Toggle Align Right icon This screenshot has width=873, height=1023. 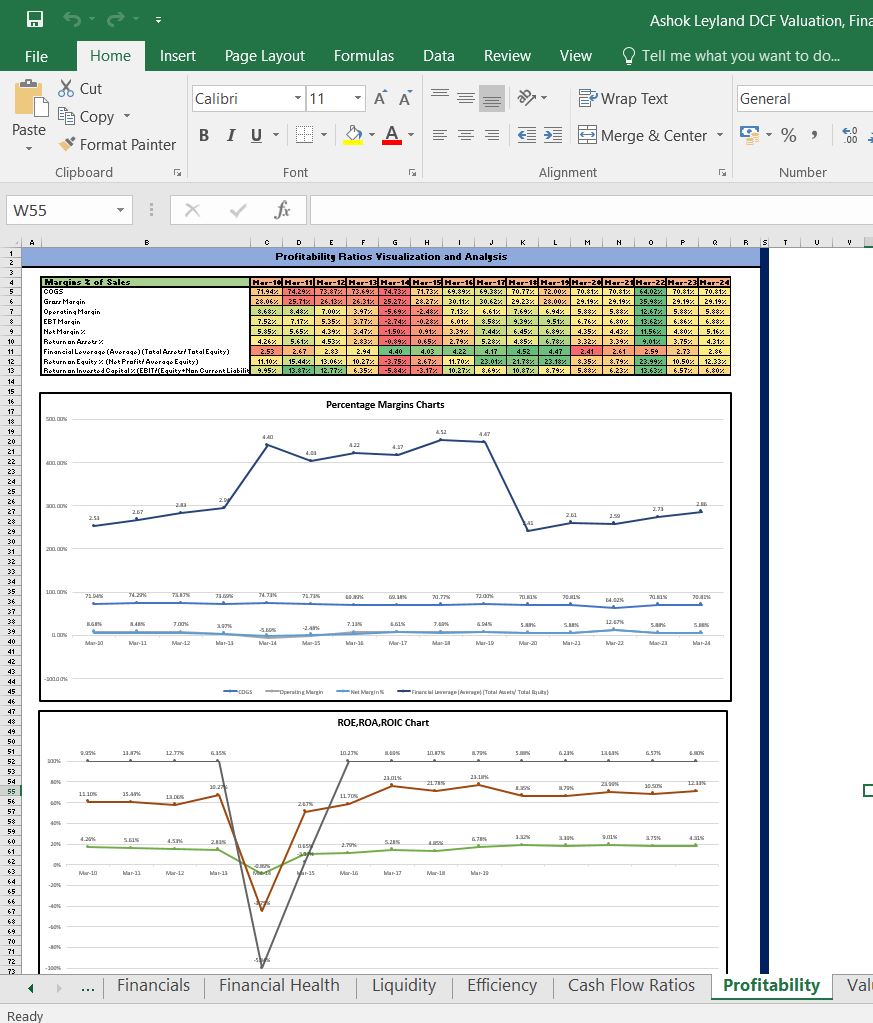click(492, 135)
